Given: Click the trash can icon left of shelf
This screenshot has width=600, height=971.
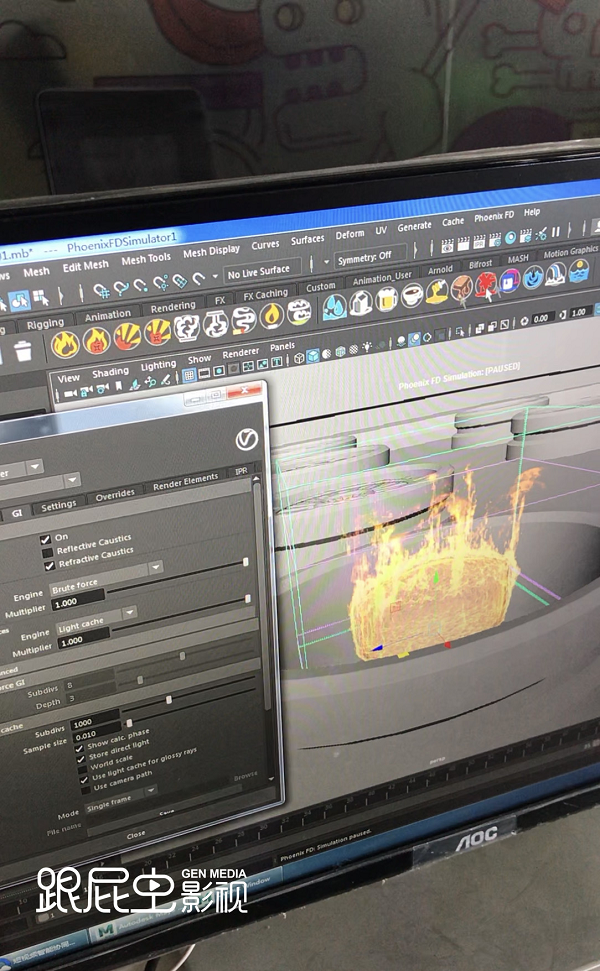Looking at the screenshot, I should [x=23, y=351].
